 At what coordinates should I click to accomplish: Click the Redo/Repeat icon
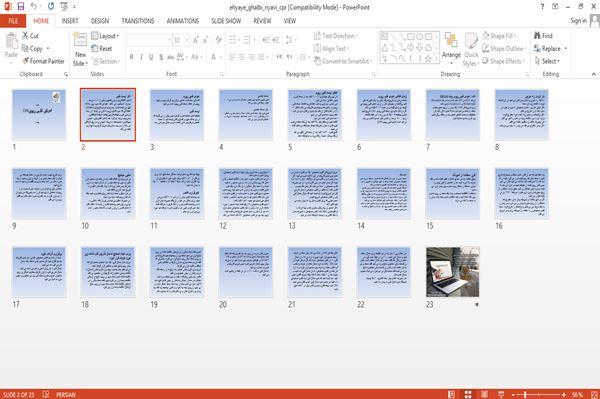(51, 6)
